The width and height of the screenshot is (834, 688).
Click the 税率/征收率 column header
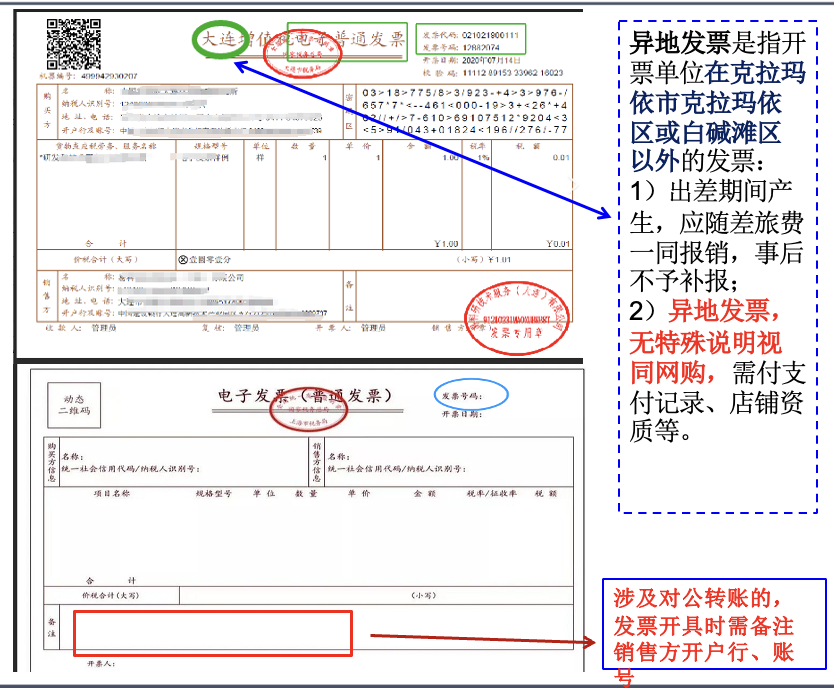pyautogui.click(x=489, y=494)
